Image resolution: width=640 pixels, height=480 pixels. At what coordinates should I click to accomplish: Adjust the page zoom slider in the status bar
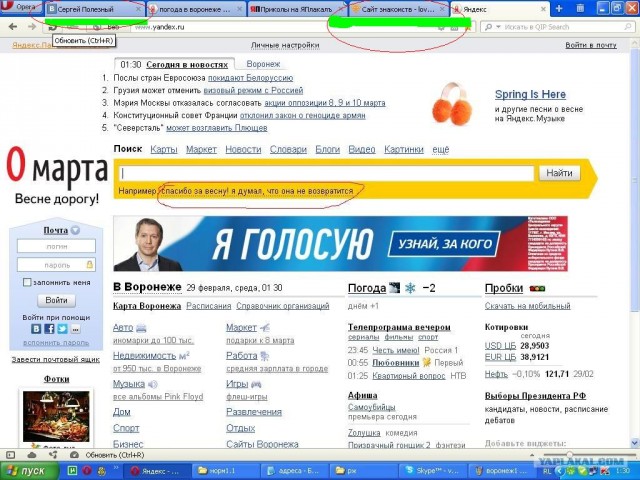coord(569,455)
